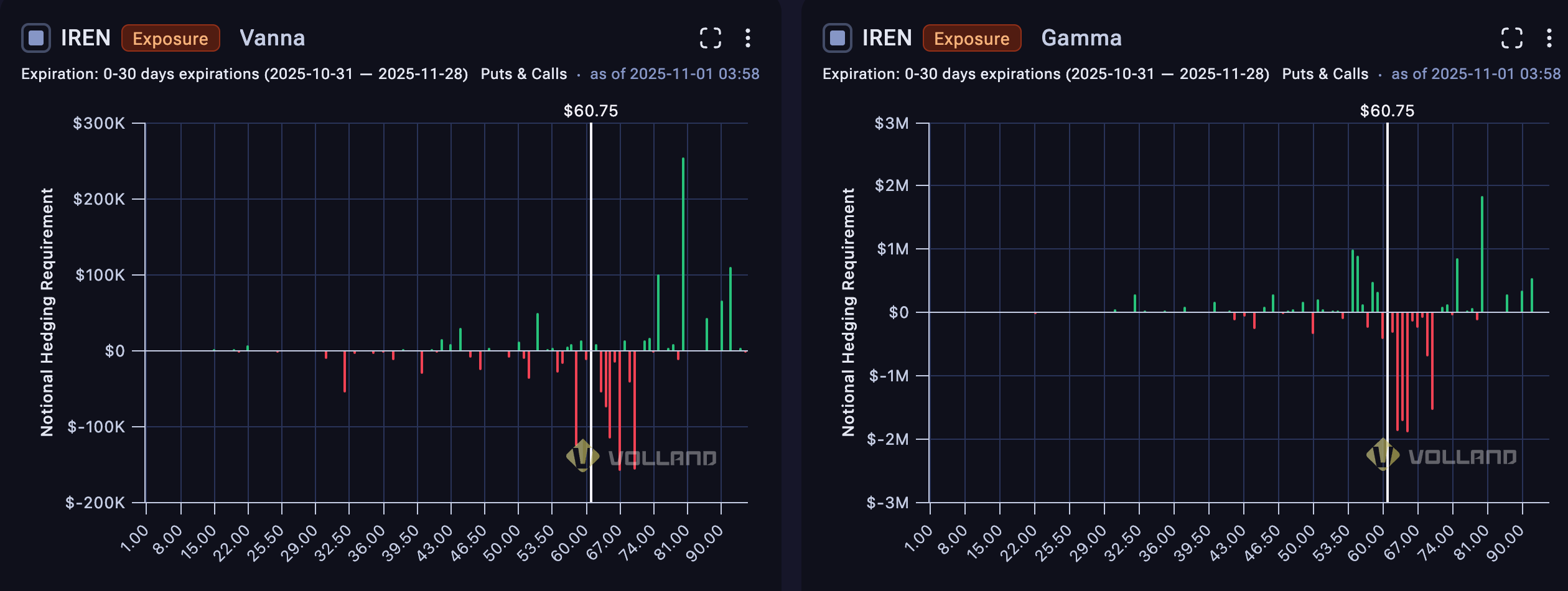
Task: Click the 43.00 strike label on Gamma x-axis
Action: [1228, 542]
